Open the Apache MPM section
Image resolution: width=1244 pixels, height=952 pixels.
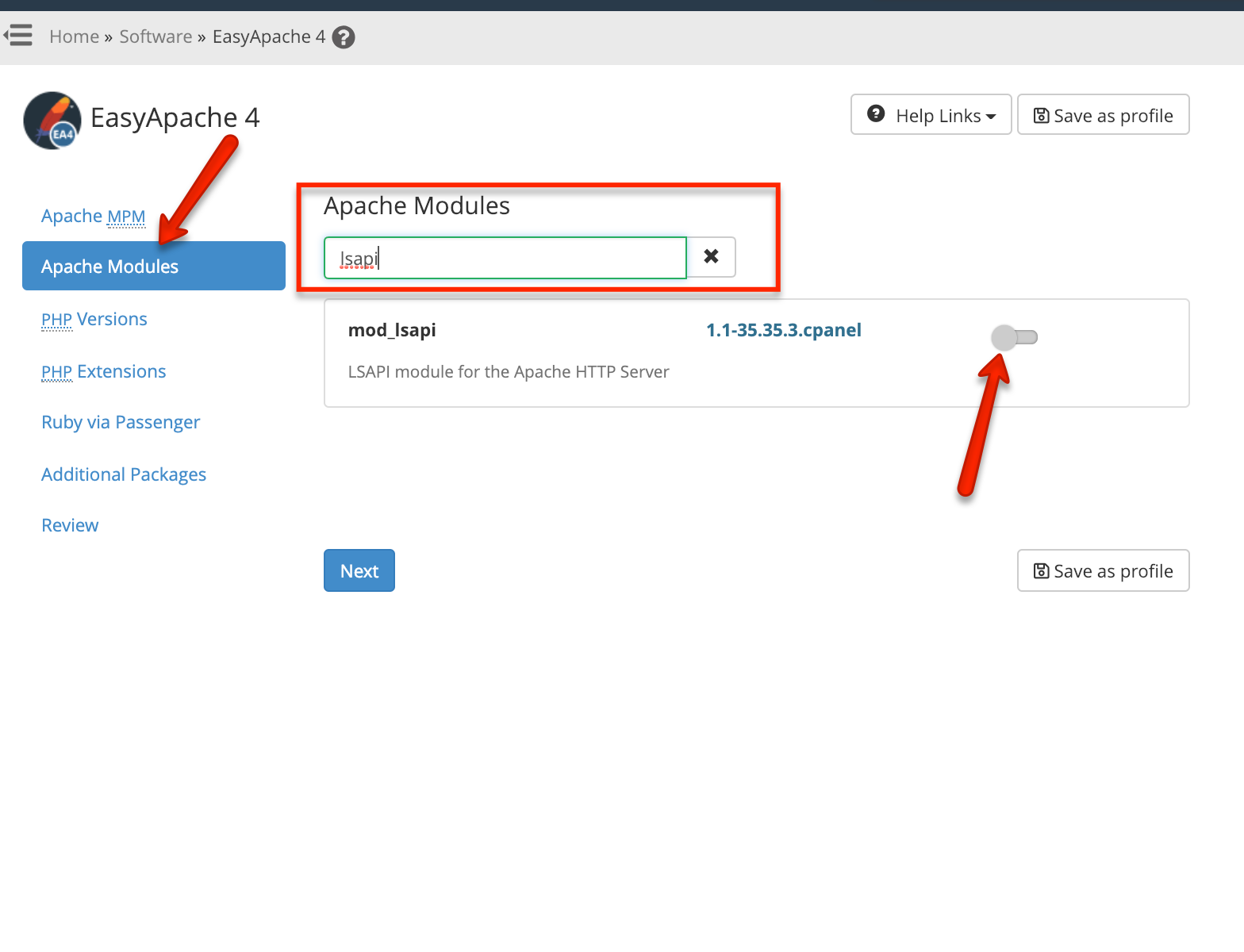click(93, 217)
